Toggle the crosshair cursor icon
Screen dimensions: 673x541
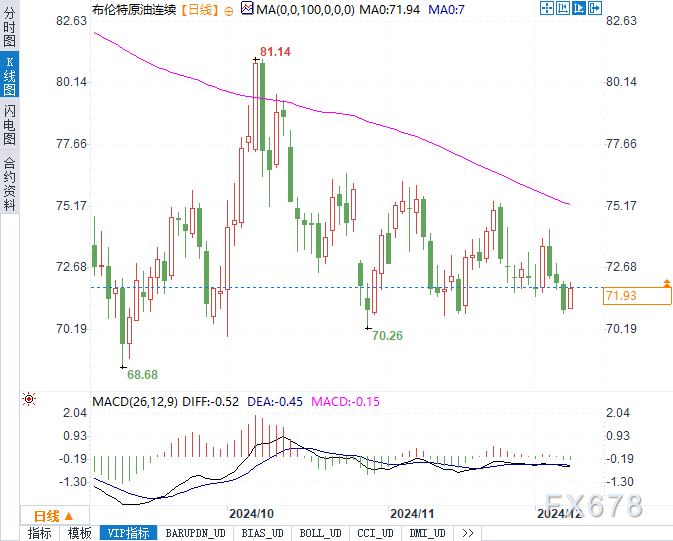tap(547, 8)
